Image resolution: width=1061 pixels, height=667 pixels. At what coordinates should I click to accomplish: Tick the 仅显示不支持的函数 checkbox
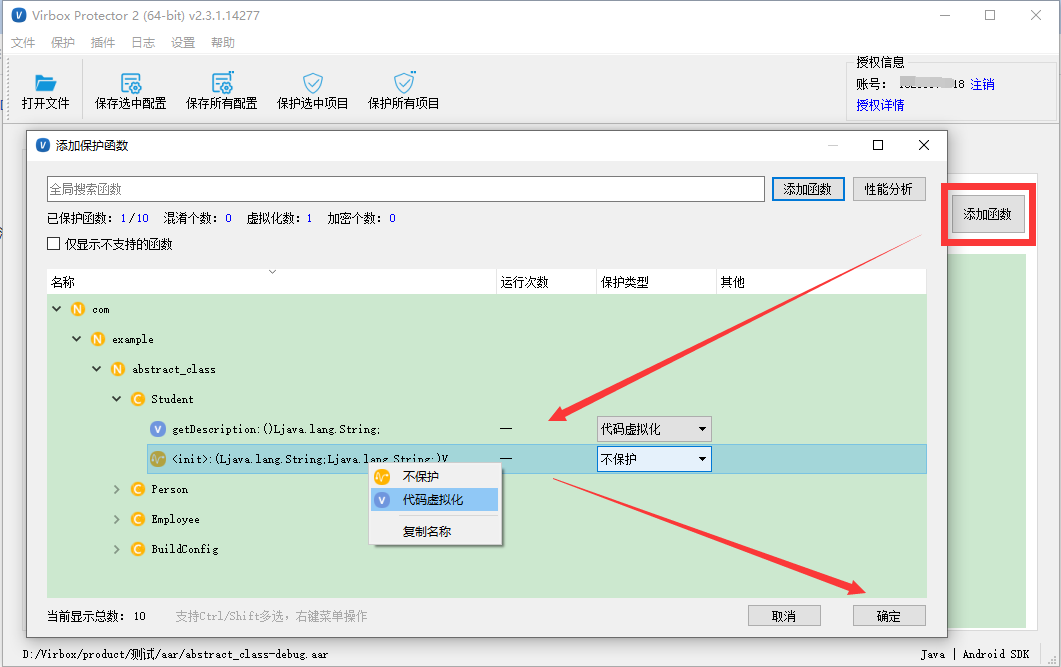pyautogui.click(x=53, y=244)
